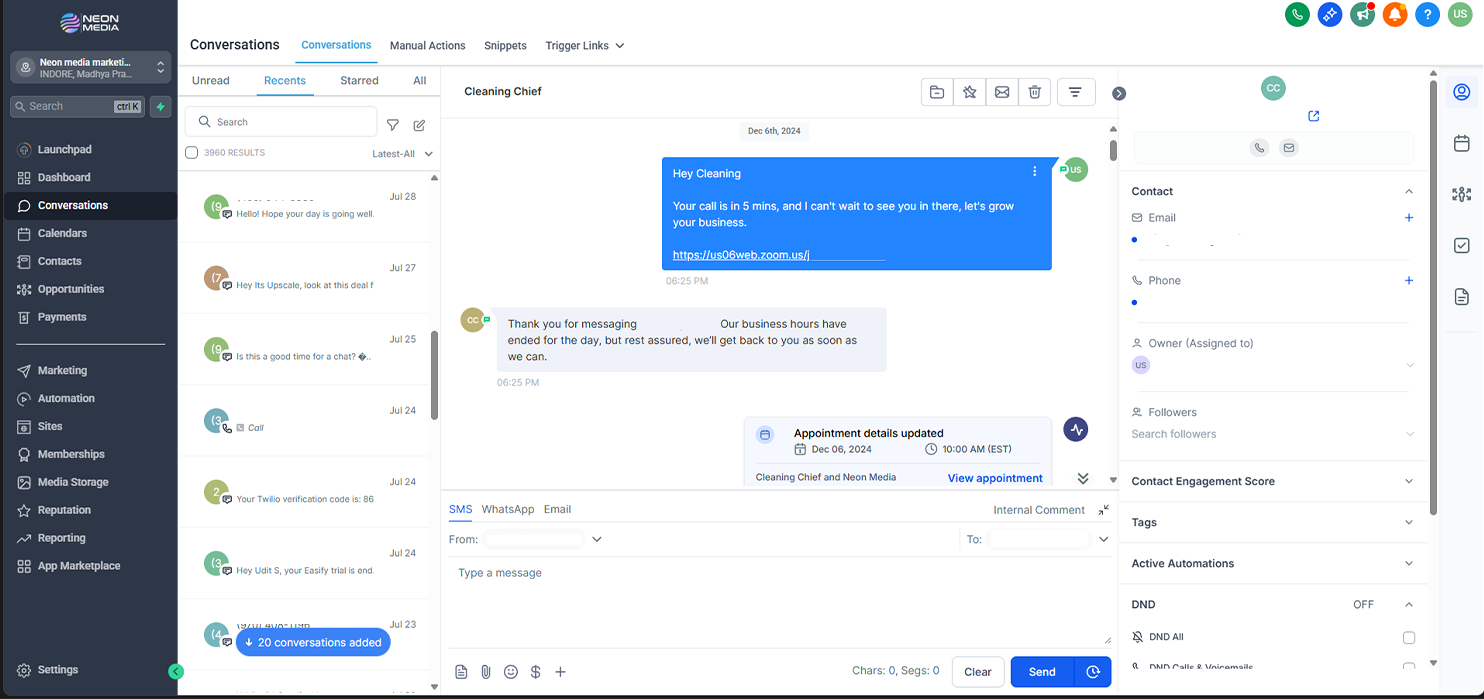Open the orange notifications bell
This screenshot has height=699, width=1484.
pos(1394,14)
